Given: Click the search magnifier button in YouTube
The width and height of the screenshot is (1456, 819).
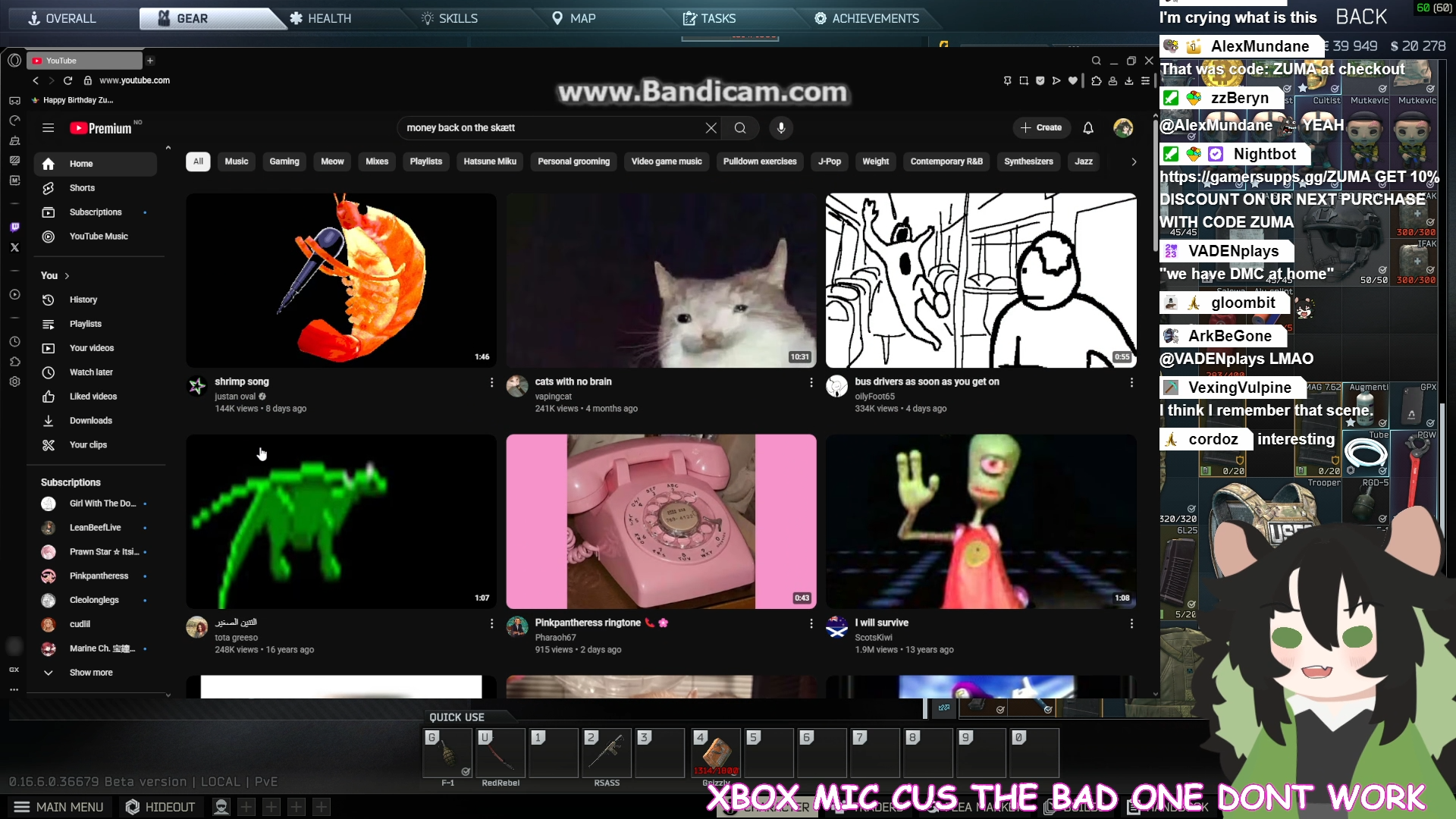Looking at the screenshot, I should click(740, 128).
